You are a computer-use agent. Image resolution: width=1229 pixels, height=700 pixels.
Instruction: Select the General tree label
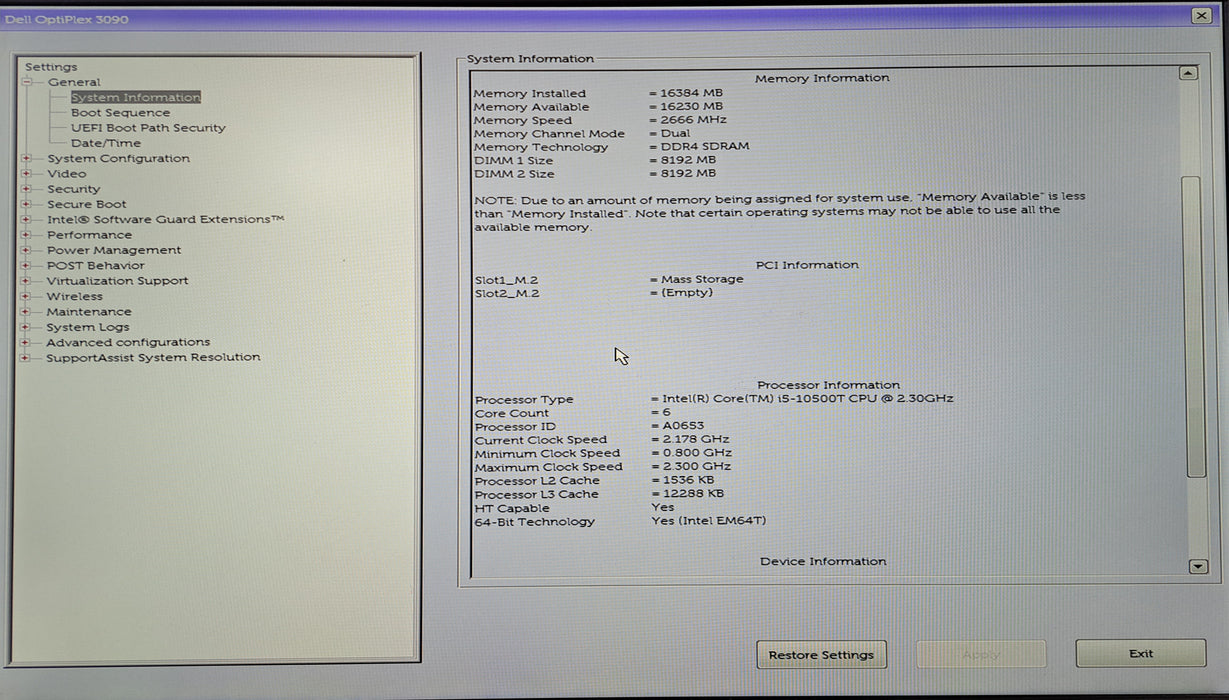tap(74, 82)
